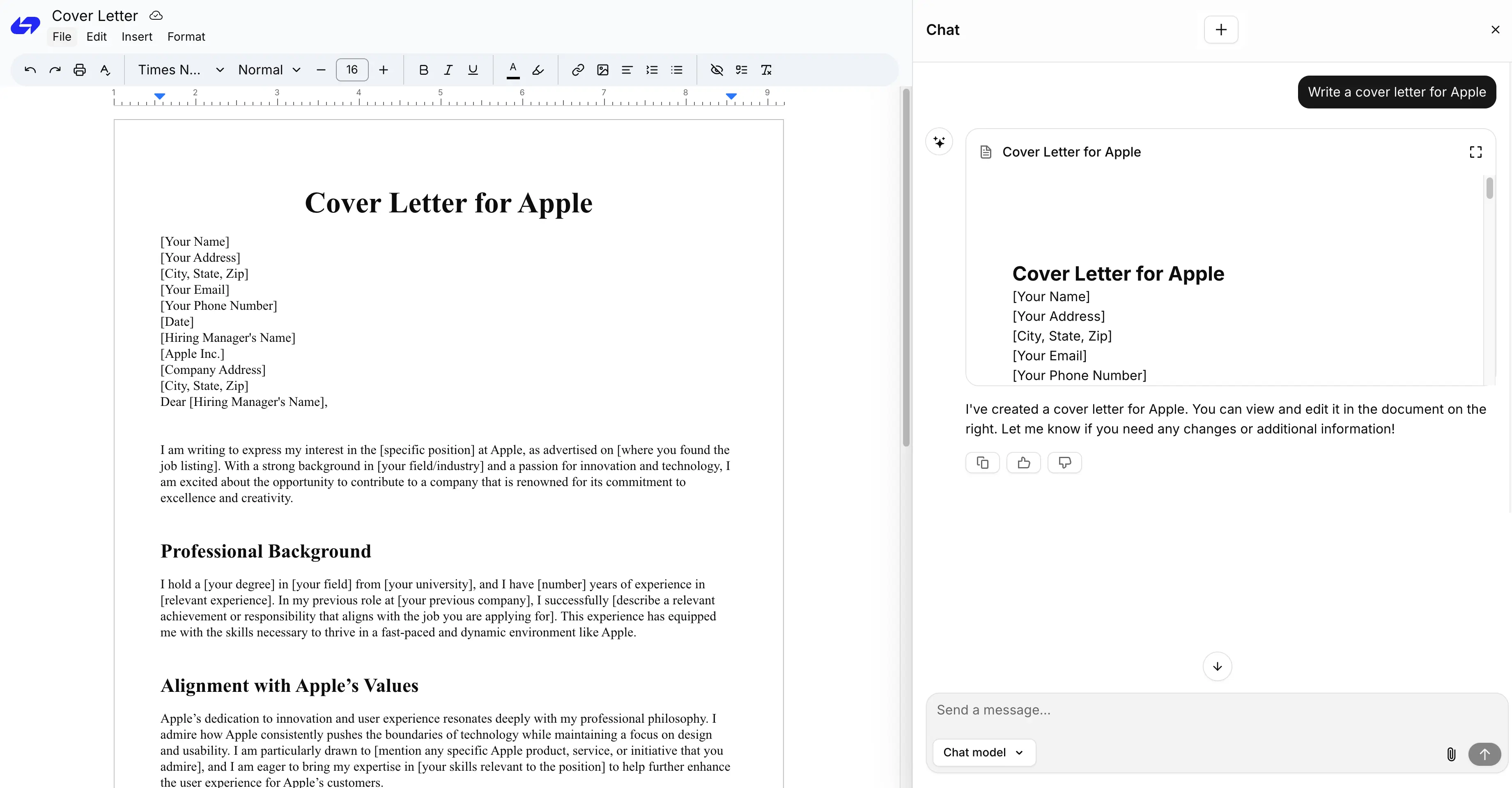Viewport: 1512px width, 788px height.
Task: Click the Cover Letter document title
Action: (x=94, y=15)
